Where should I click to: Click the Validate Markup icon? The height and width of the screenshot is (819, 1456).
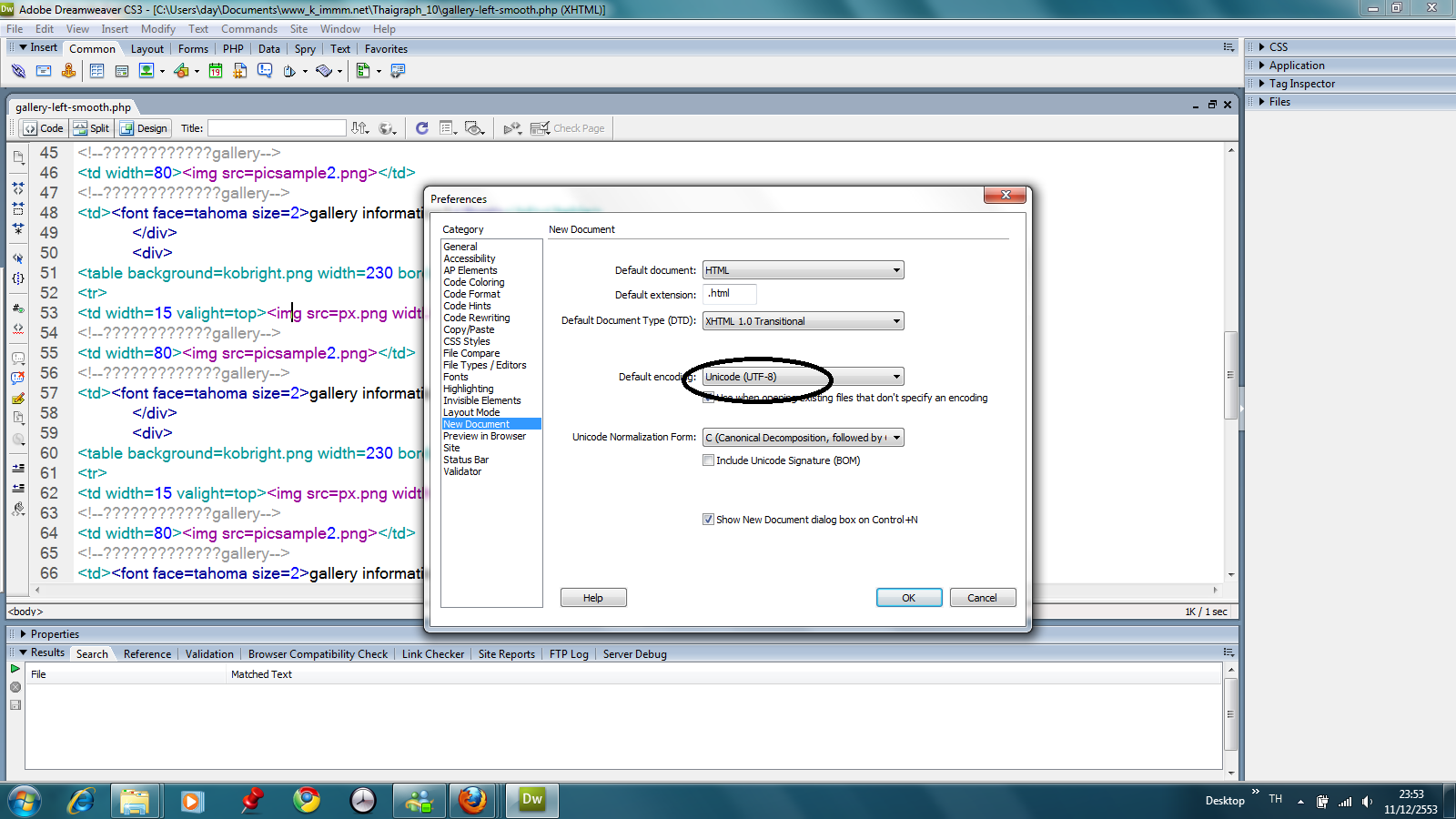512,128
